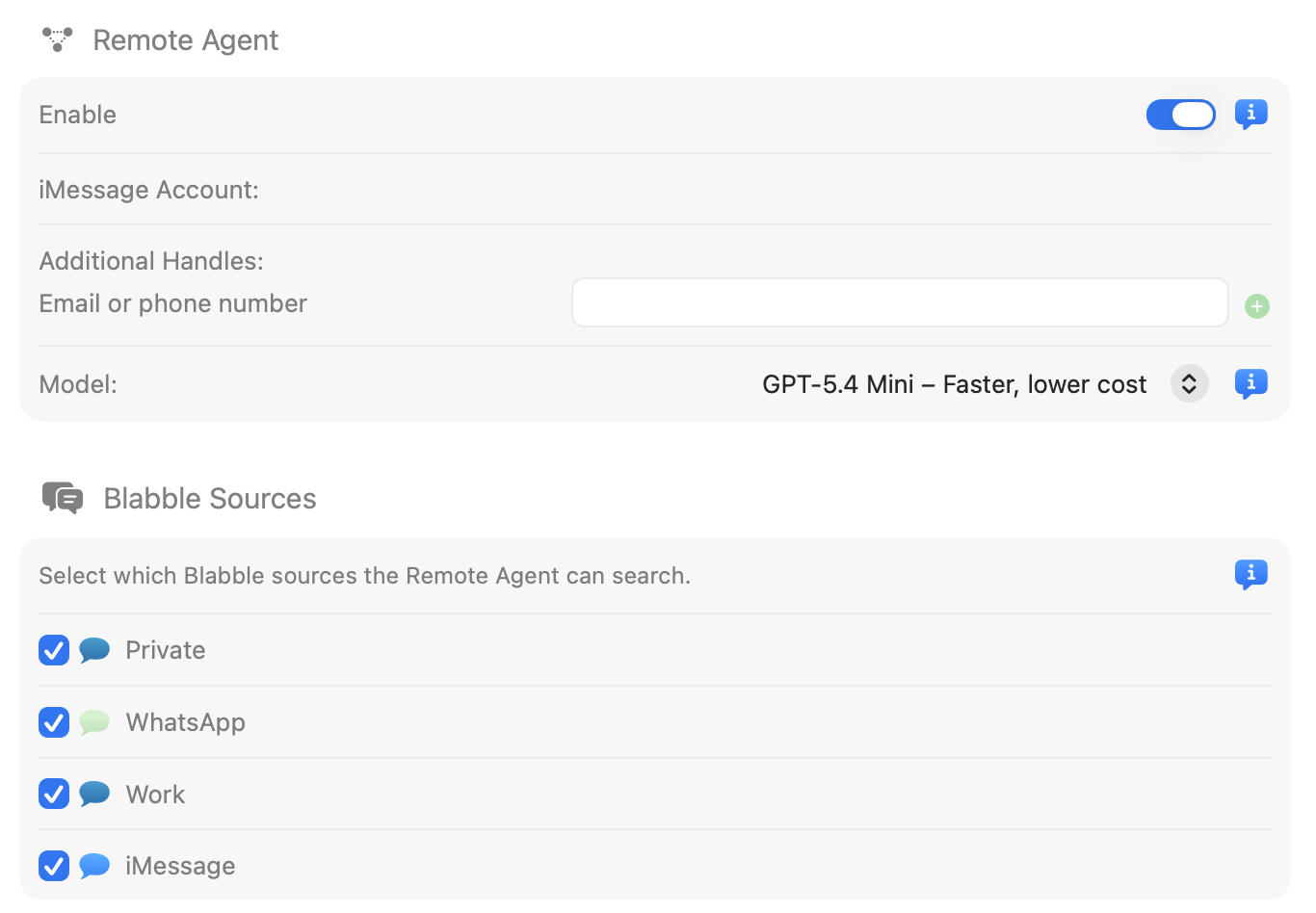Open the Model dropdown showing GPT-5.4 Mini
The image size is (1316, 913).
pyautogui.click(x=954, y=383)
